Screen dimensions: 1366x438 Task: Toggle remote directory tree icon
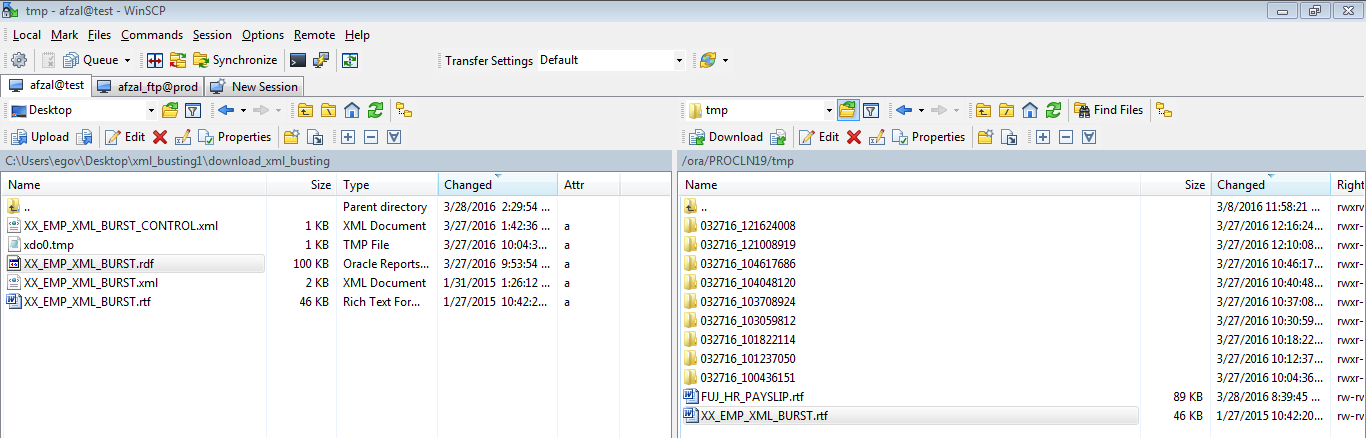click(1164, 110)
